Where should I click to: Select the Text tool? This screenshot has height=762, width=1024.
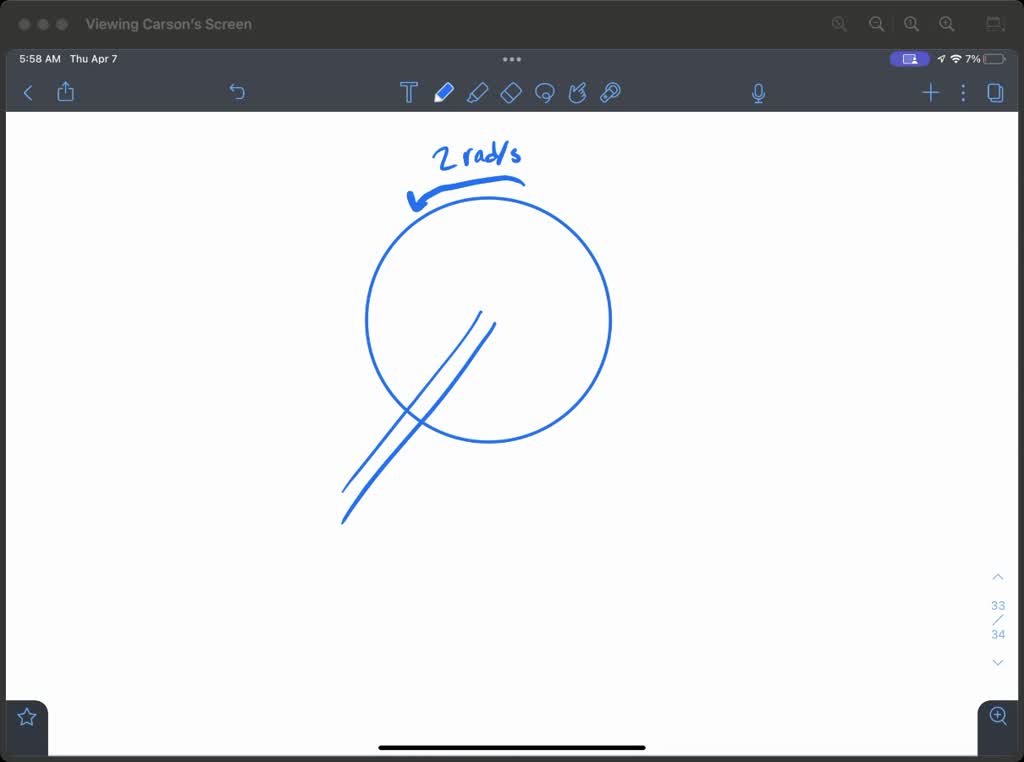pos(409,92)
